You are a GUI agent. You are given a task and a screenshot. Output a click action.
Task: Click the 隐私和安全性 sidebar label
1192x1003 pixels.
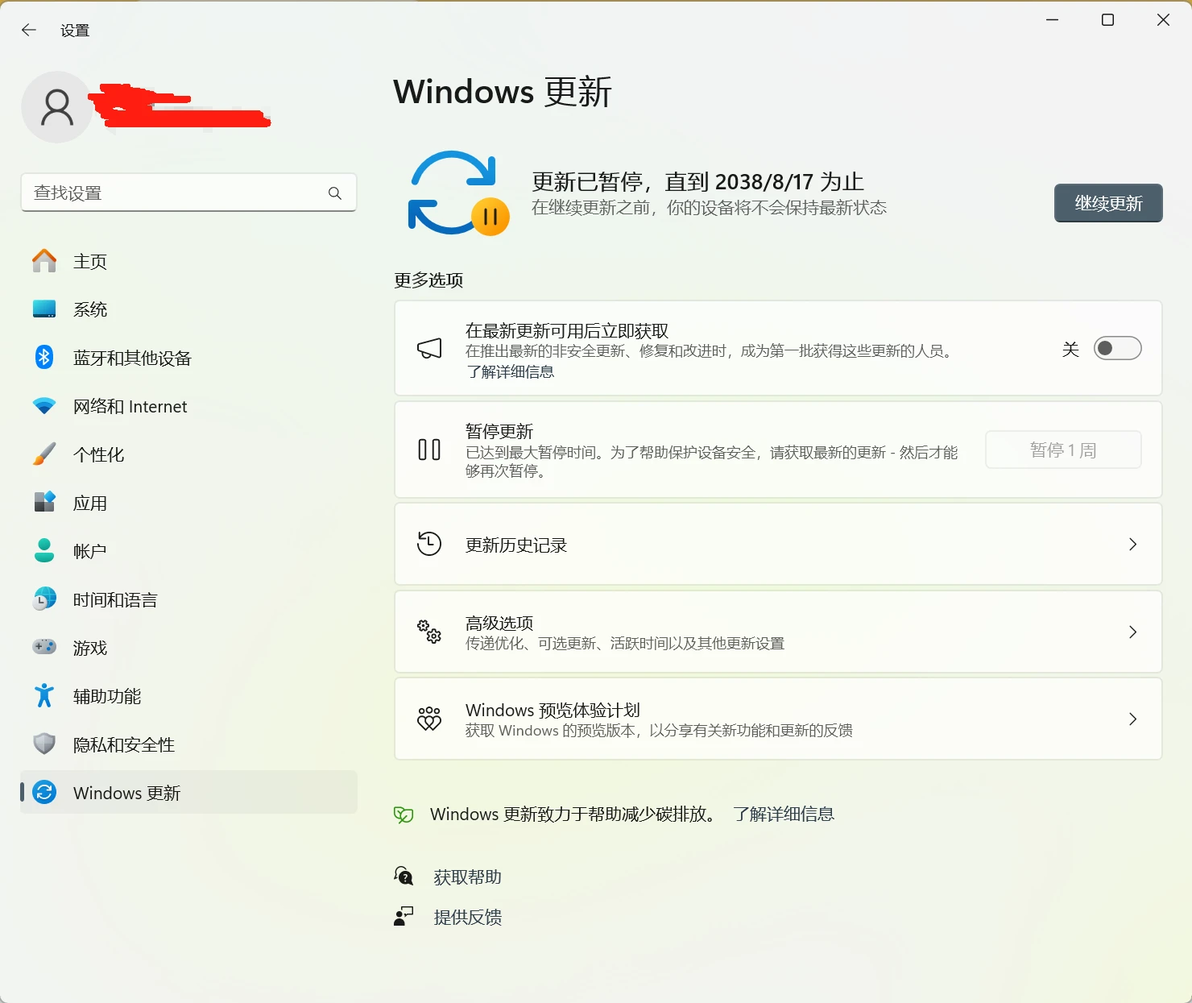coord(124,744)
